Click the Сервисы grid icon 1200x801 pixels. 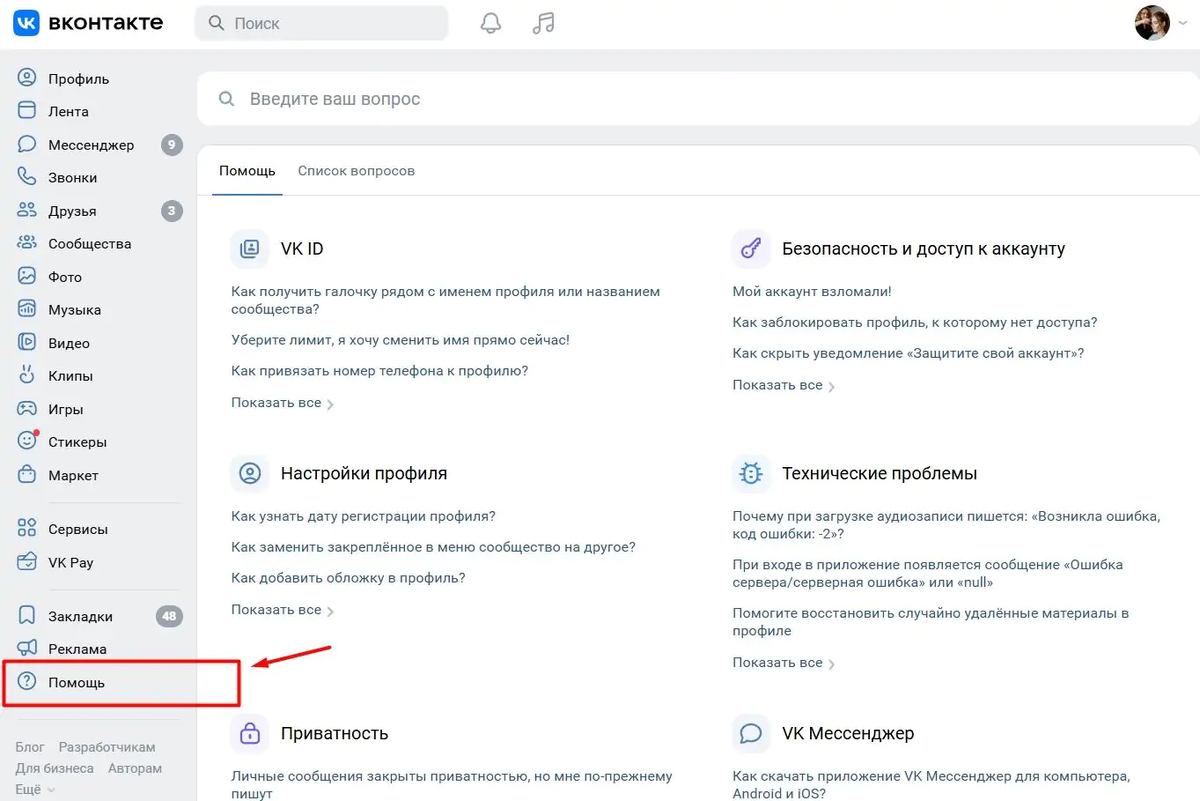(27, 529)
